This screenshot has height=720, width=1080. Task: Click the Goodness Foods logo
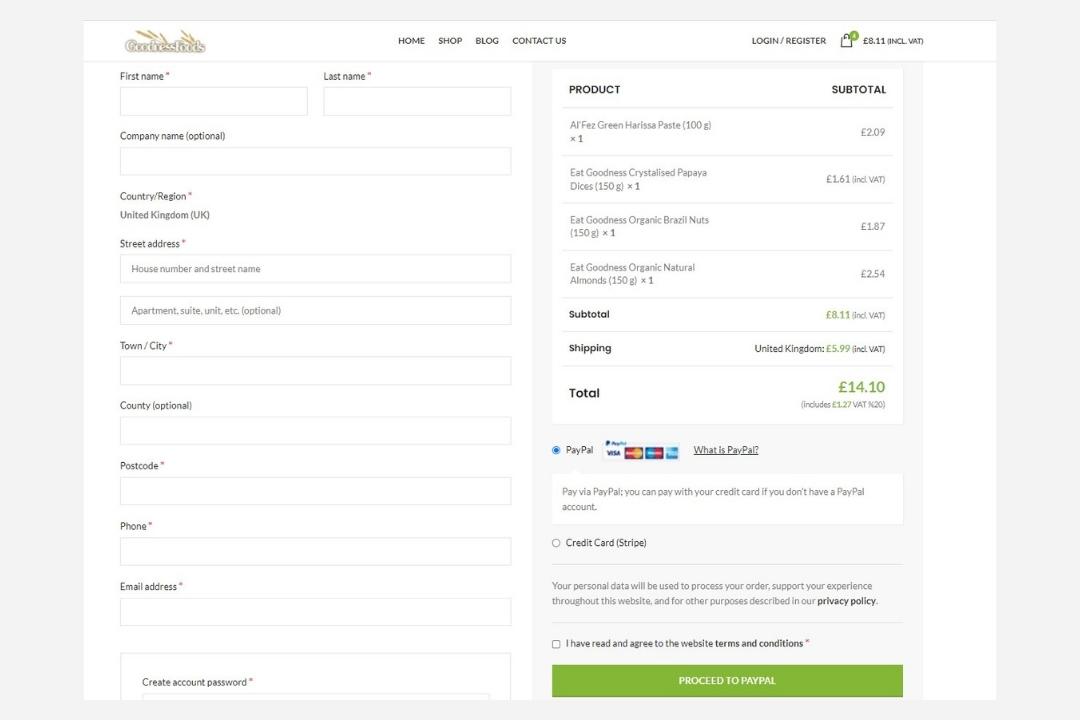tap(165, 41)
